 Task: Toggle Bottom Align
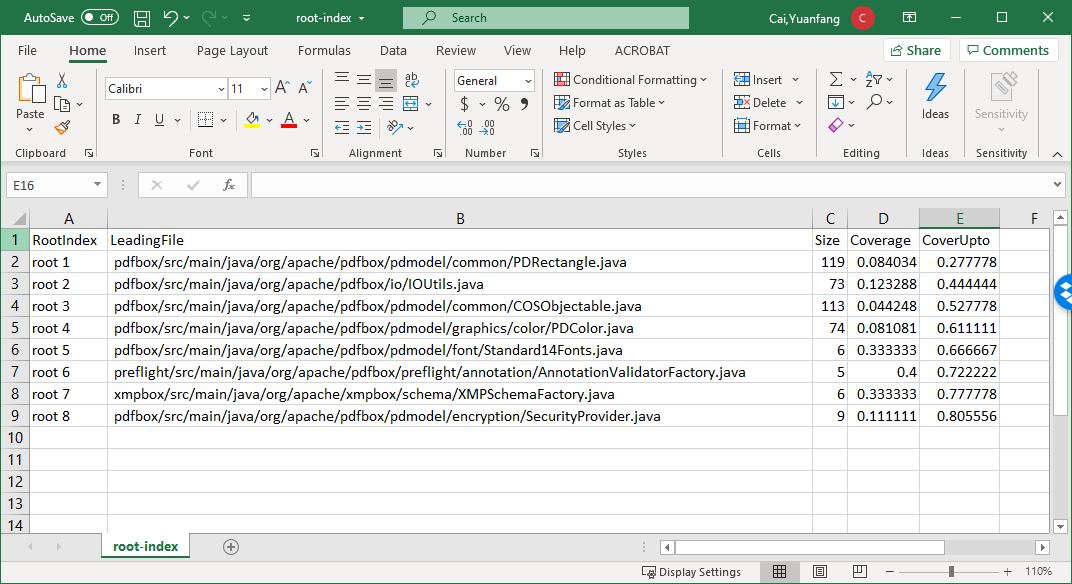386,81
